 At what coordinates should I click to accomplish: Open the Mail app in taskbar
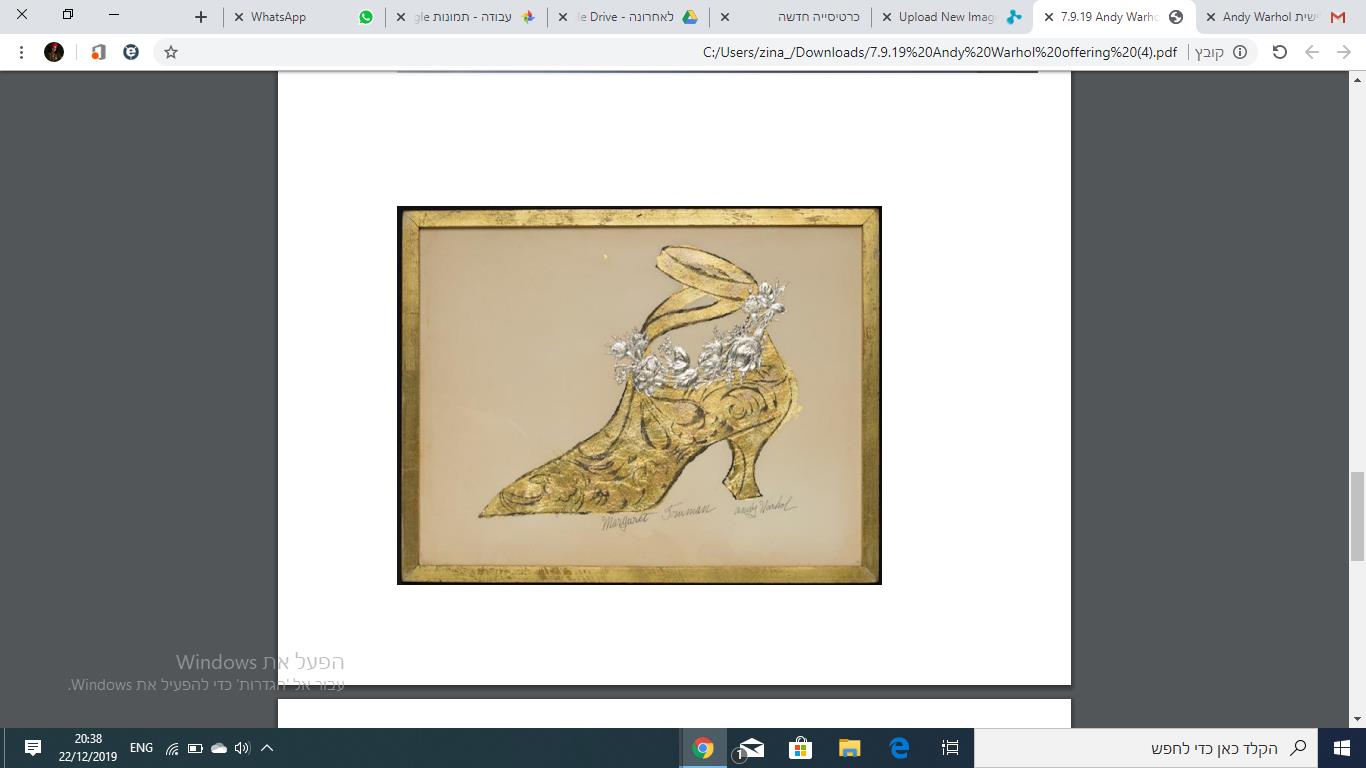pyautogui.click(x=751, y=748)
